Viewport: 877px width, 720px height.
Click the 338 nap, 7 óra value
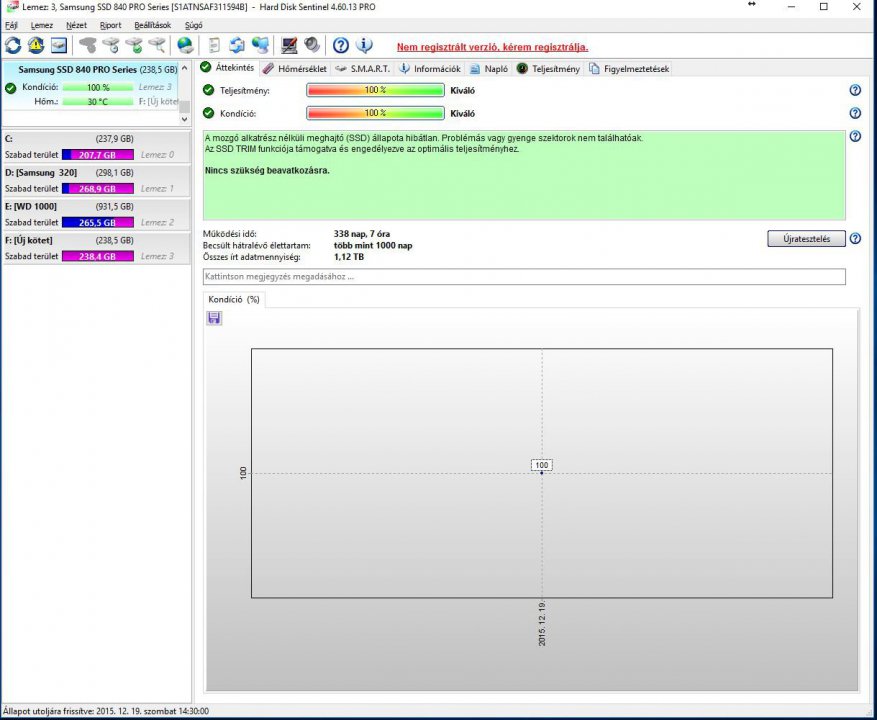pos(362,234)
